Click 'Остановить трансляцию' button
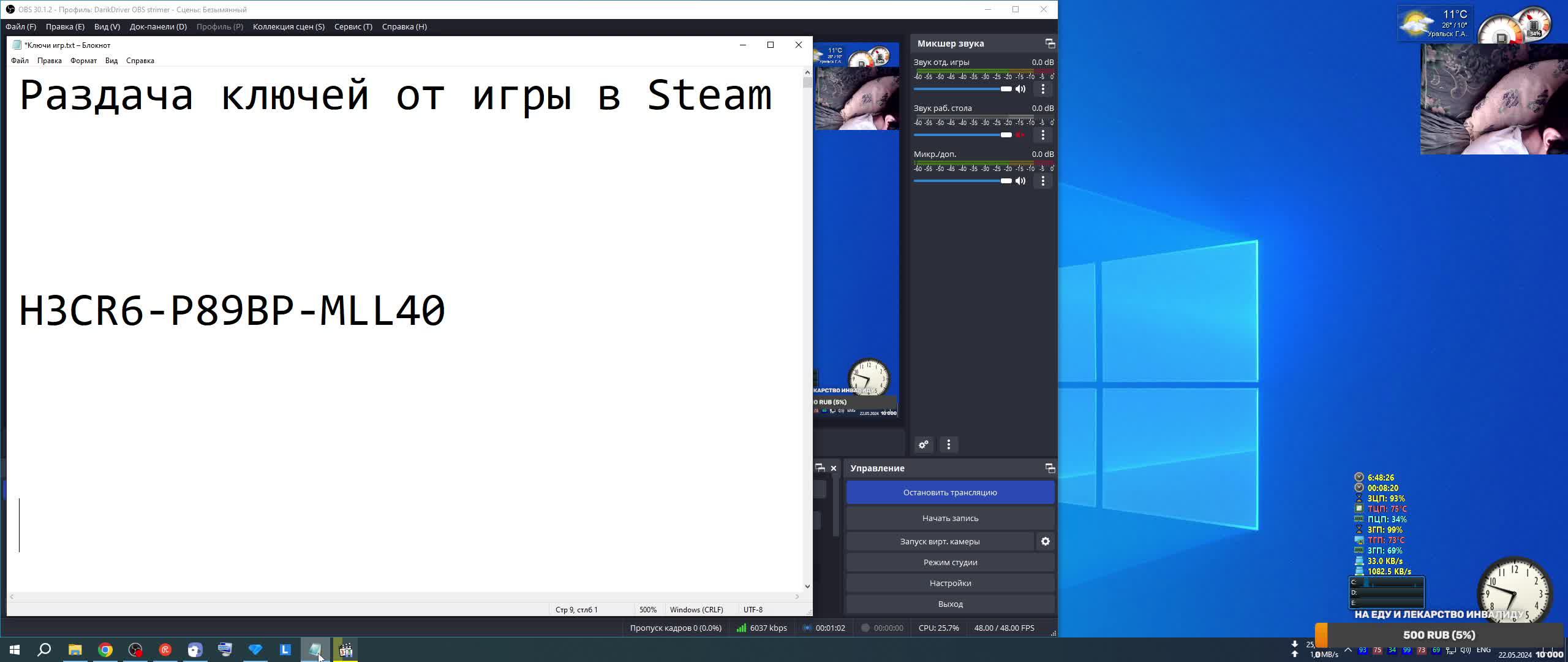This screenshot has width=1568, height=662. click(x=950, y=492)
